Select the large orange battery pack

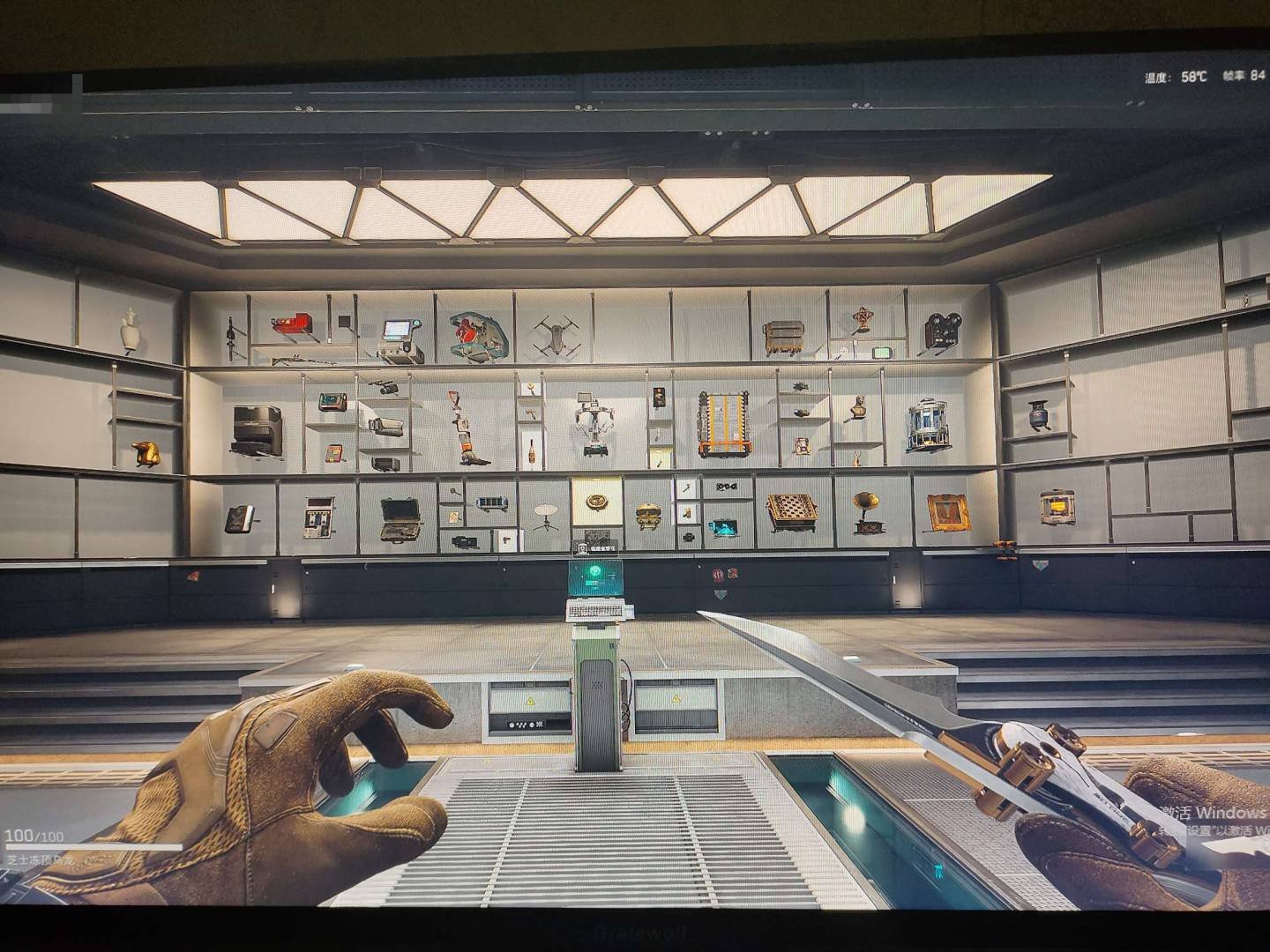click(723, 425)
